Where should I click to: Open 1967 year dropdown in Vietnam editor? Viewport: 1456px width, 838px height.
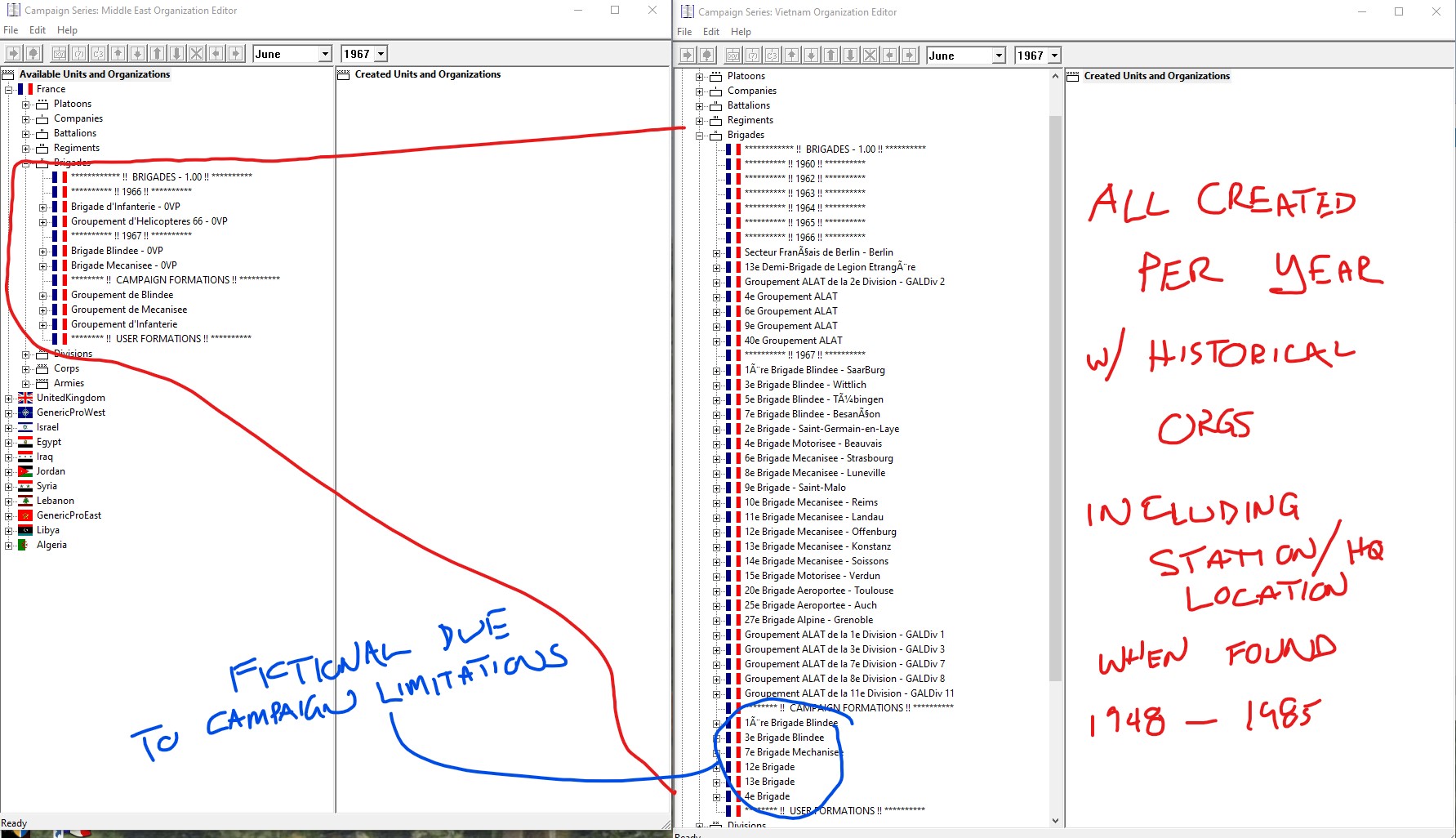click(x=1054, y=56)
